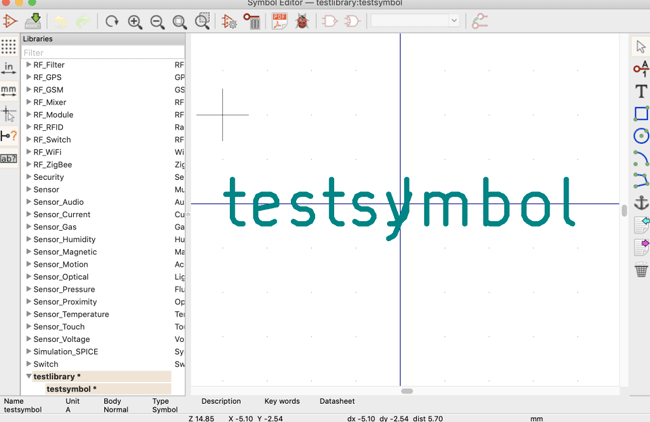The image size is (650, 422).
Task: Expand the Sensor_Audio library
Action: pos(29,202)
